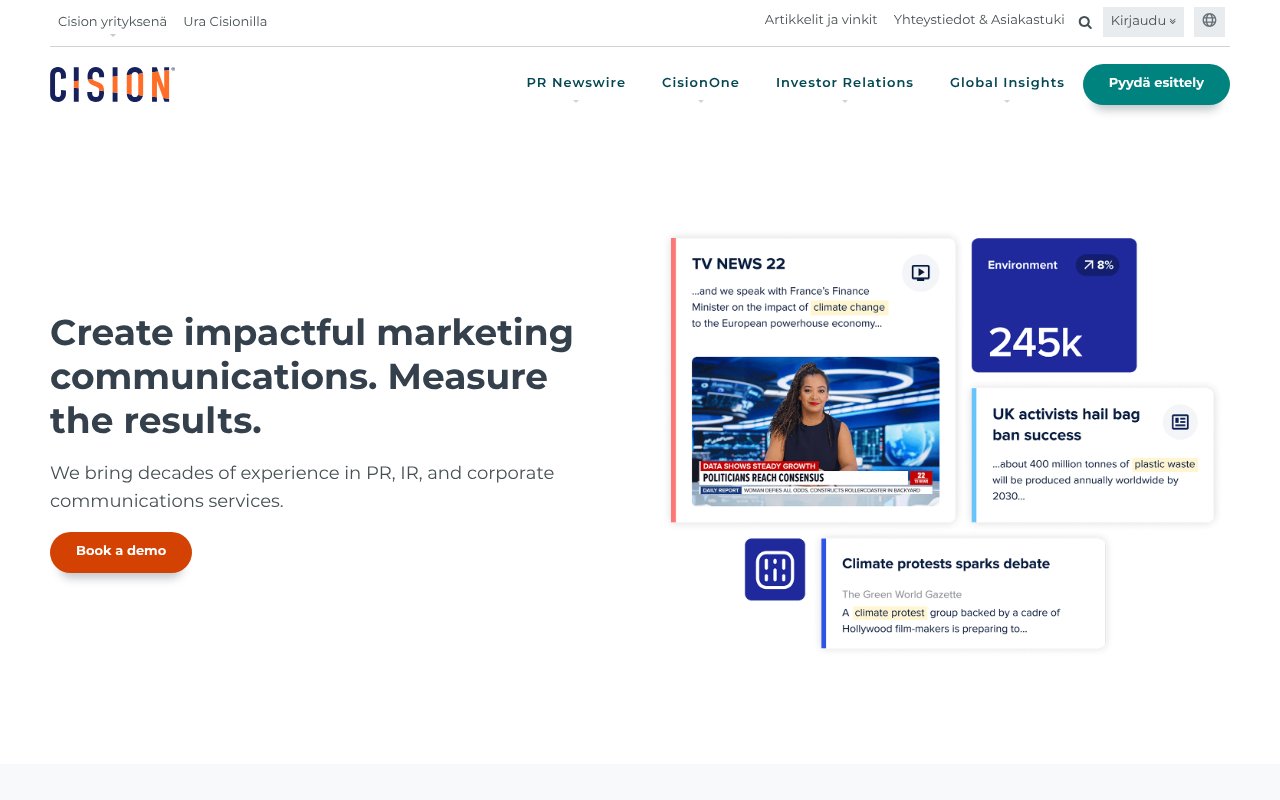The height and width of the screenshot is (800, 1280).
Task: Open Yhteystiedot & Asiakastuki
Action: (979, 19)
